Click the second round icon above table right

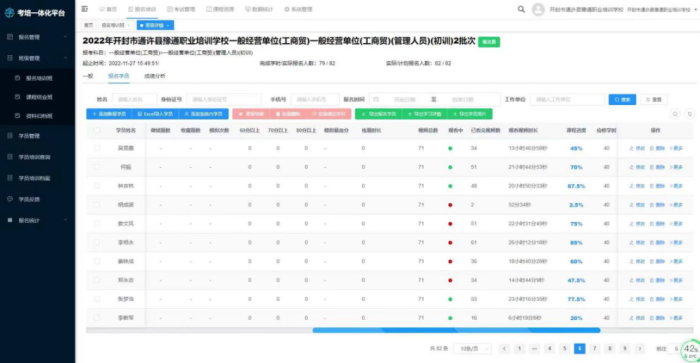coord(690,114)
